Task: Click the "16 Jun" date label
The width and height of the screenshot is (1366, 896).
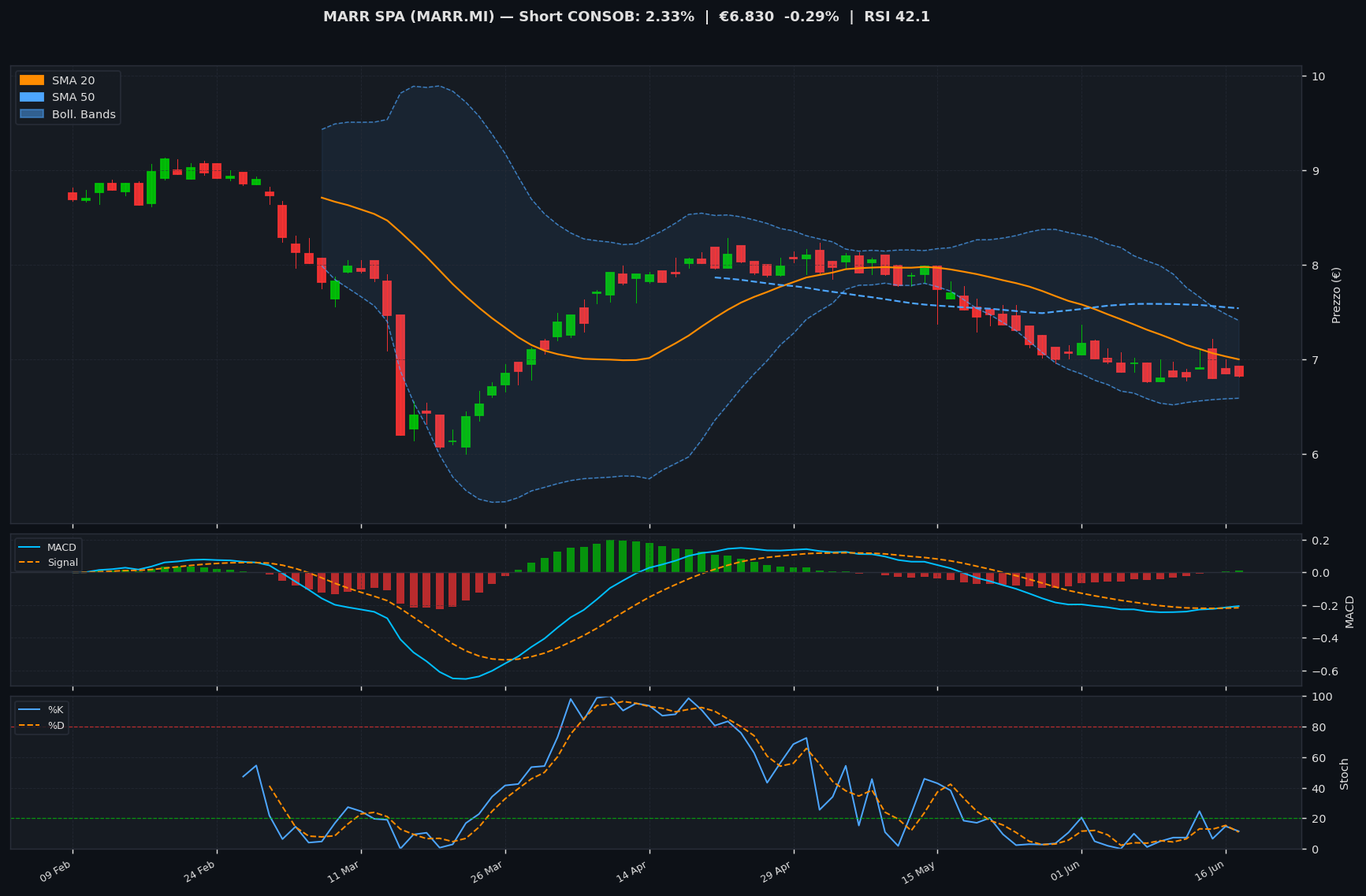Action: pos(1209,872)
